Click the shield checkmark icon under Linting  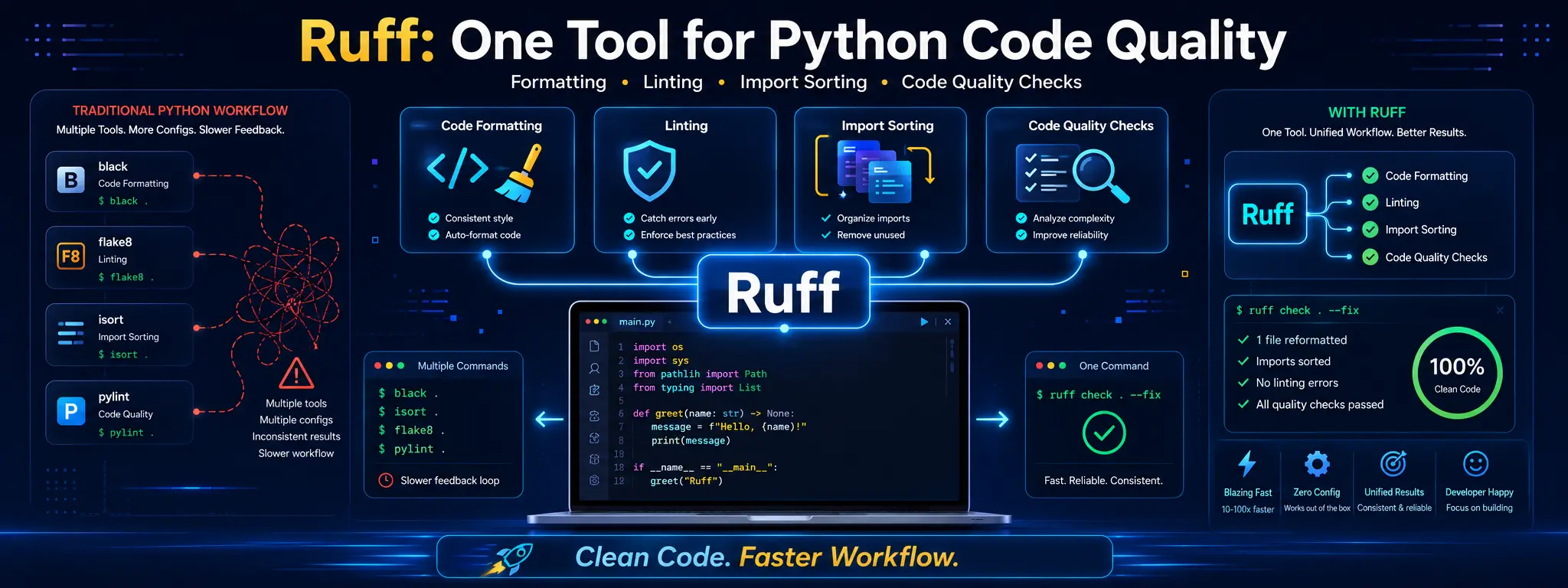pyautogui.click(x=649, y=170)
